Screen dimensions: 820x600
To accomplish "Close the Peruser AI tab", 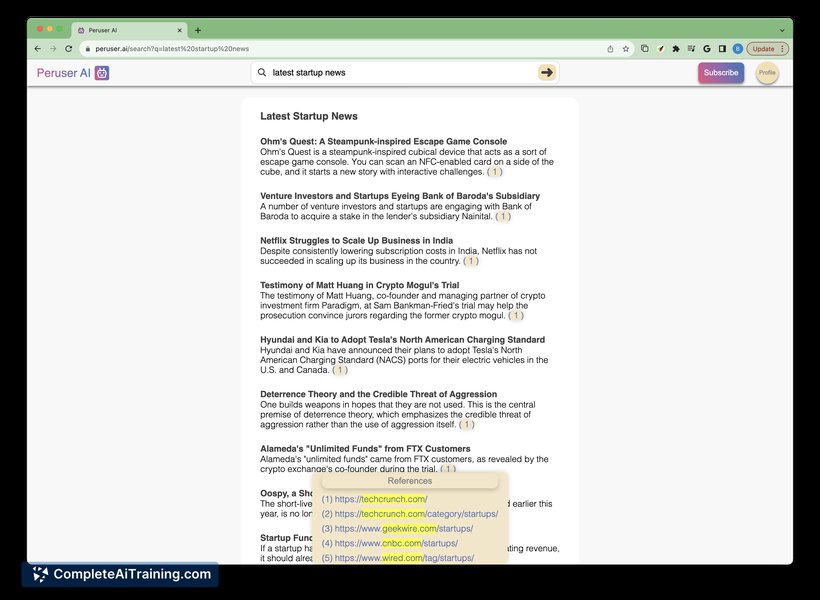I will point(179,30).
